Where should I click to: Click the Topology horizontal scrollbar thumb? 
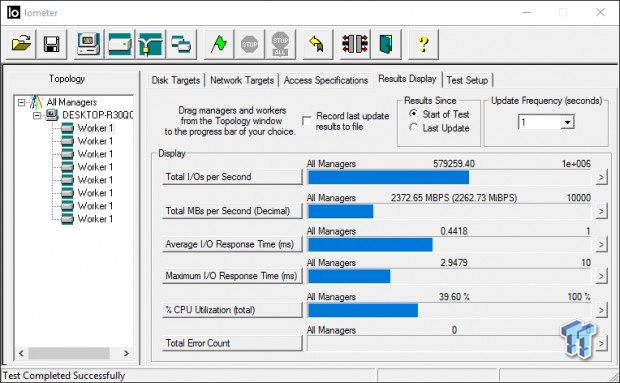click(69, 353)
